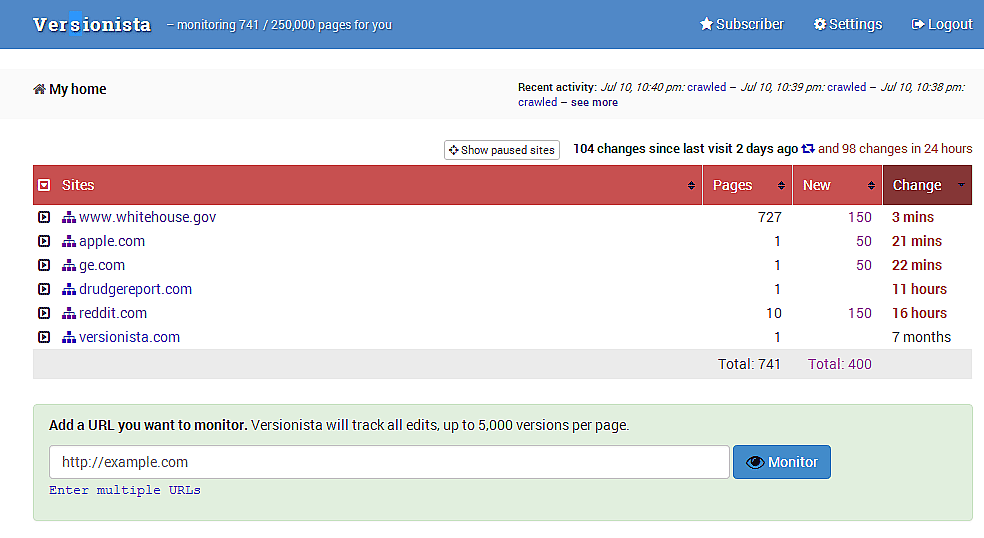Click the sitemap icon for versionista.com
The image size is (984, 538).
coord(69,337)
